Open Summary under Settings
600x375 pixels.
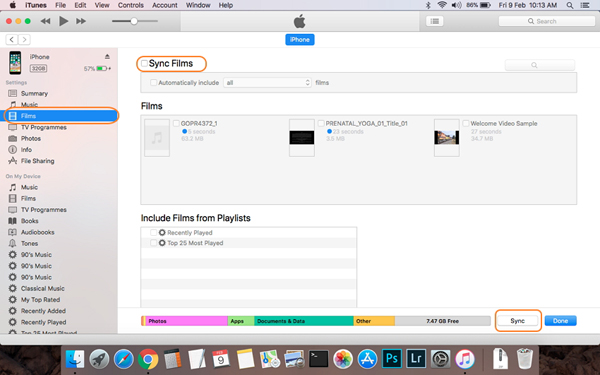34,93
